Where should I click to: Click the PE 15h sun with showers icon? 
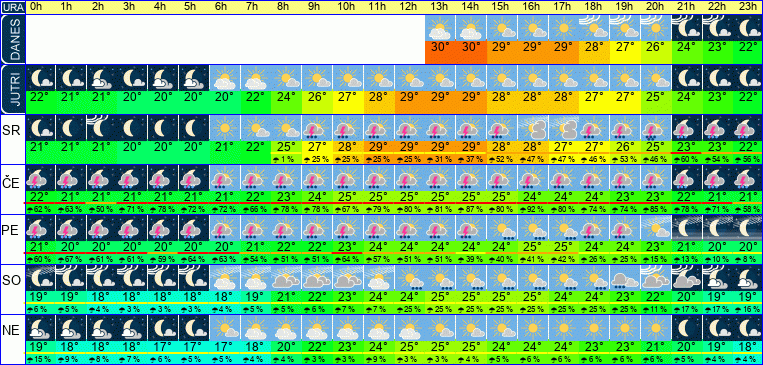point(502,228)
